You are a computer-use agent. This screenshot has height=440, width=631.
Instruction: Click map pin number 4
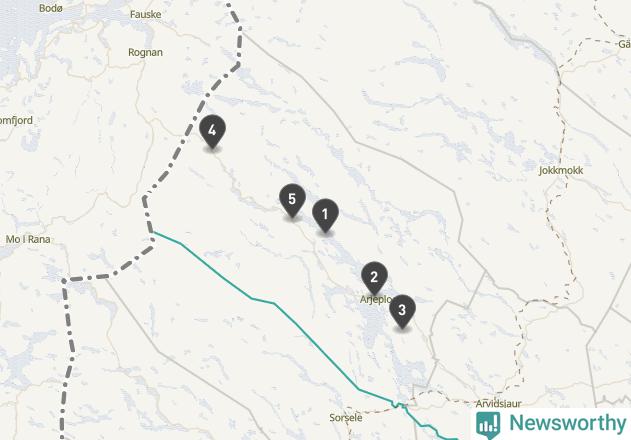212,131
